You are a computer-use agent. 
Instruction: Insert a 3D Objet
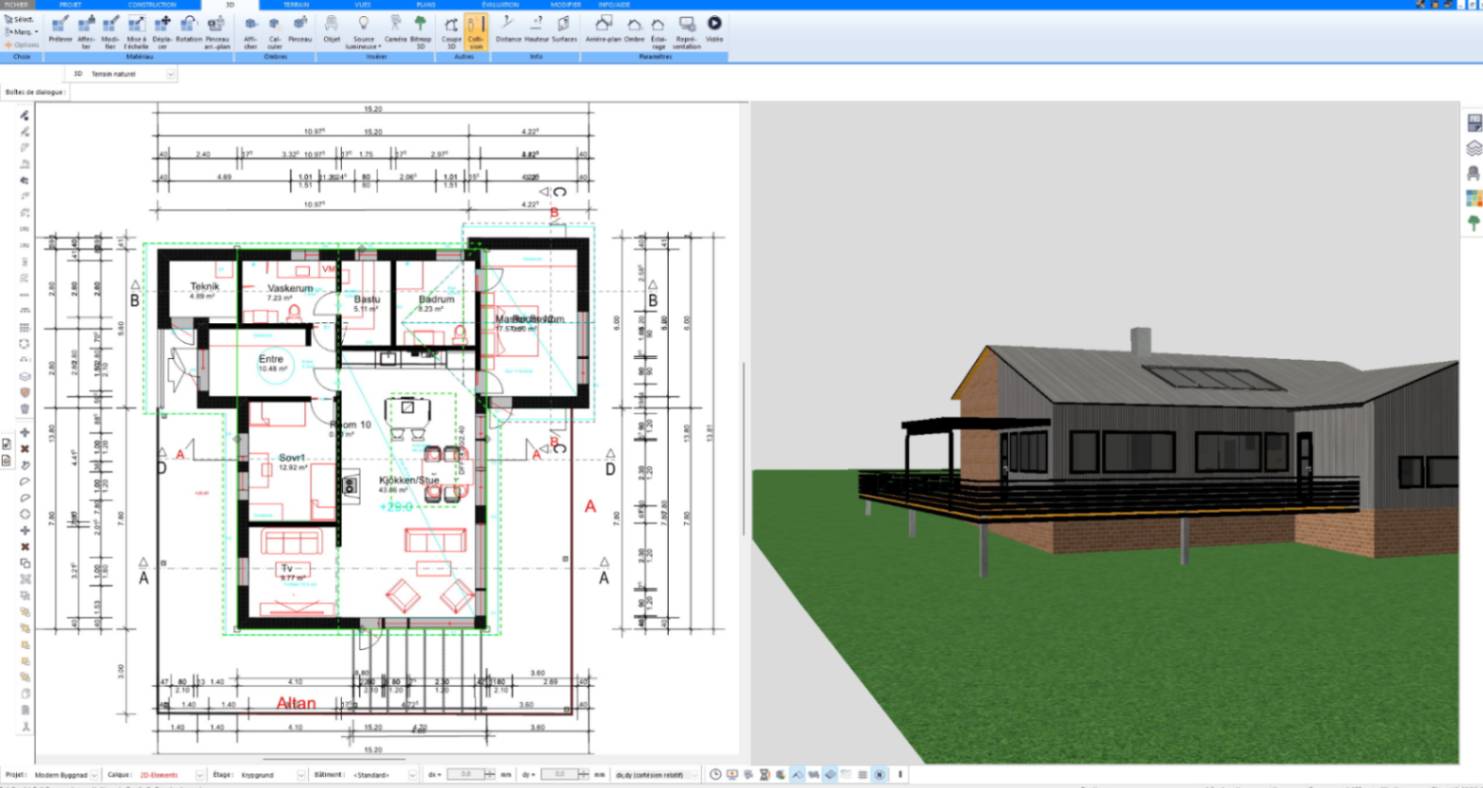pos(332,29)
